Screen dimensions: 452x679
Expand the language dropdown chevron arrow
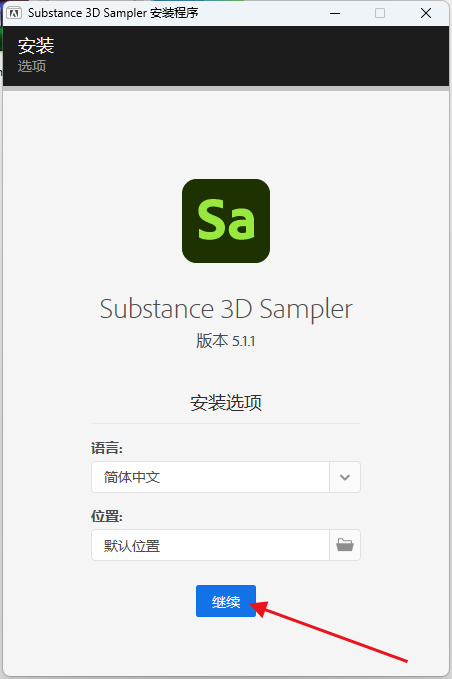point(345,477)
